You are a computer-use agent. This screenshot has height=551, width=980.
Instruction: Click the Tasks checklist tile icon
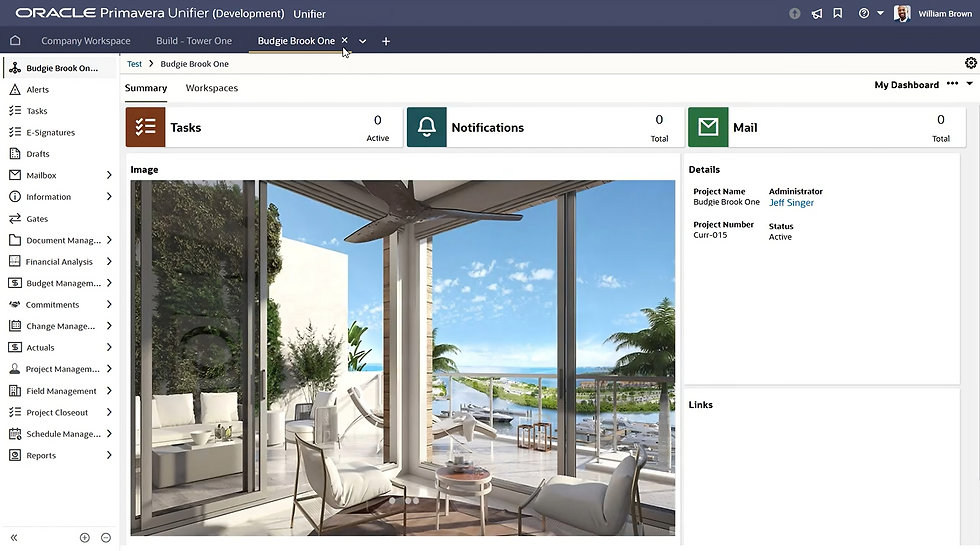coord(146,127)
